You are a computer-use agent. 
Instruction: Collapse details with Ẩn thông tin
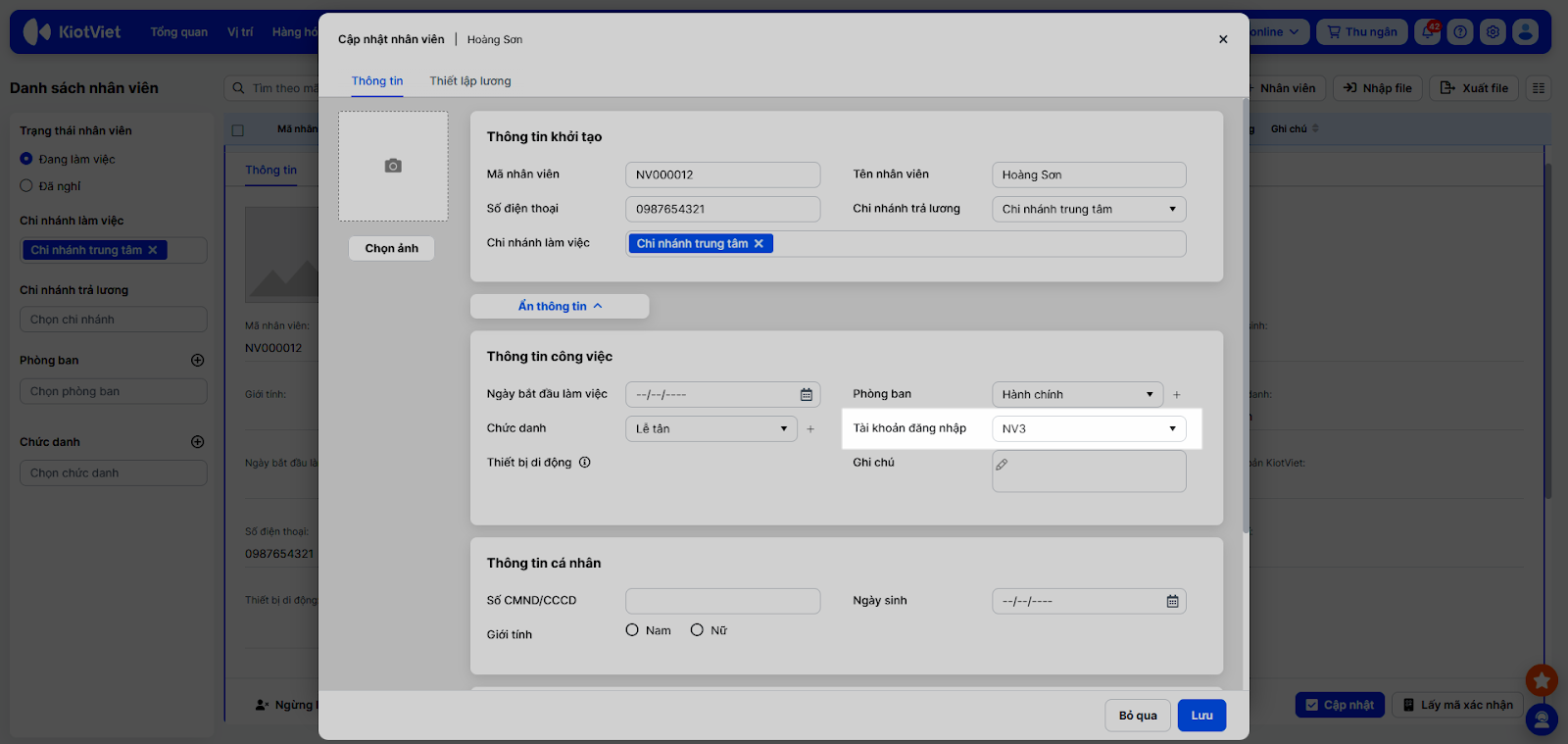coord(560,306)
